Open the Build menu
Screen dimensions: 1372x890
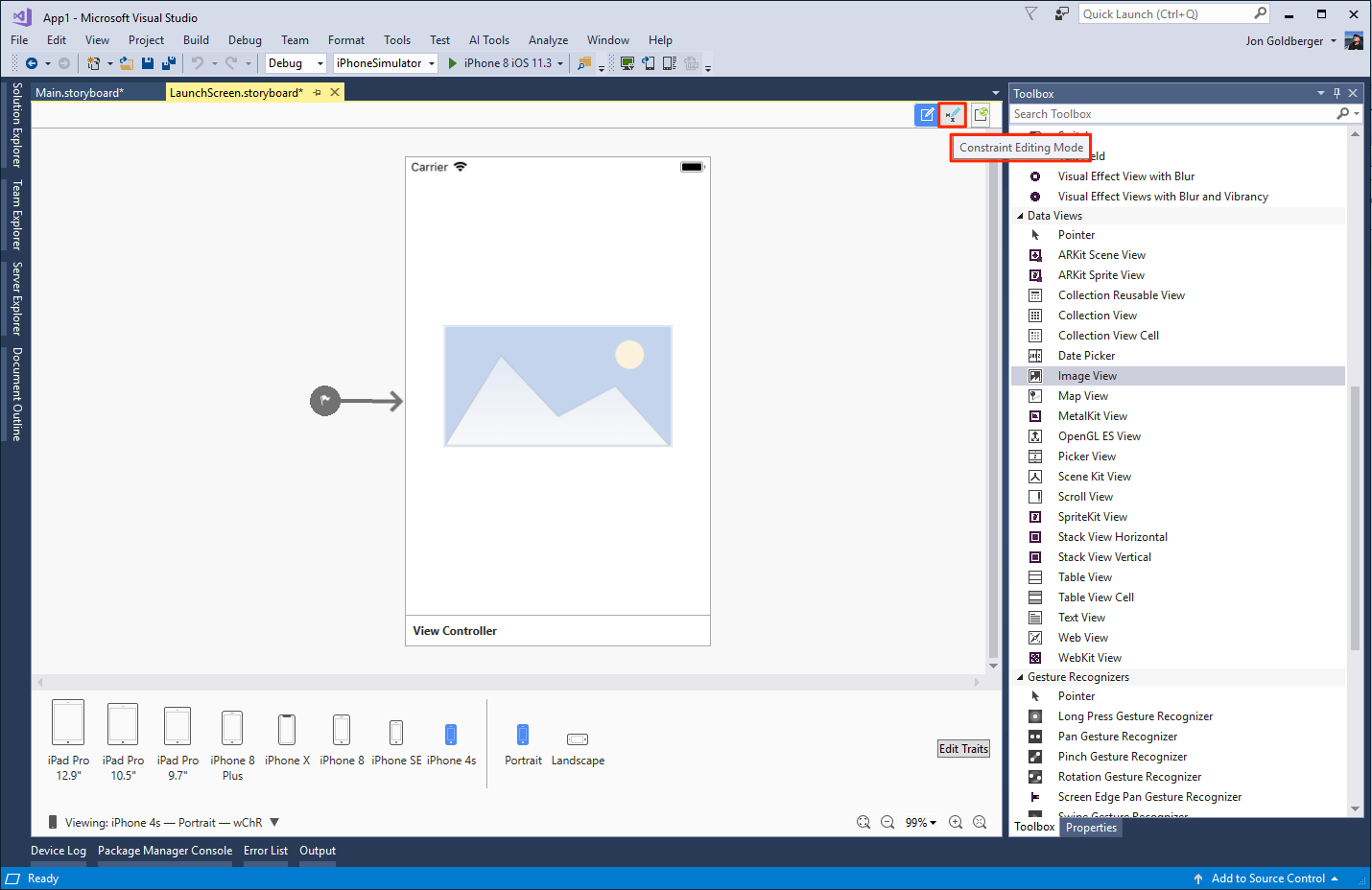(196, 40)
